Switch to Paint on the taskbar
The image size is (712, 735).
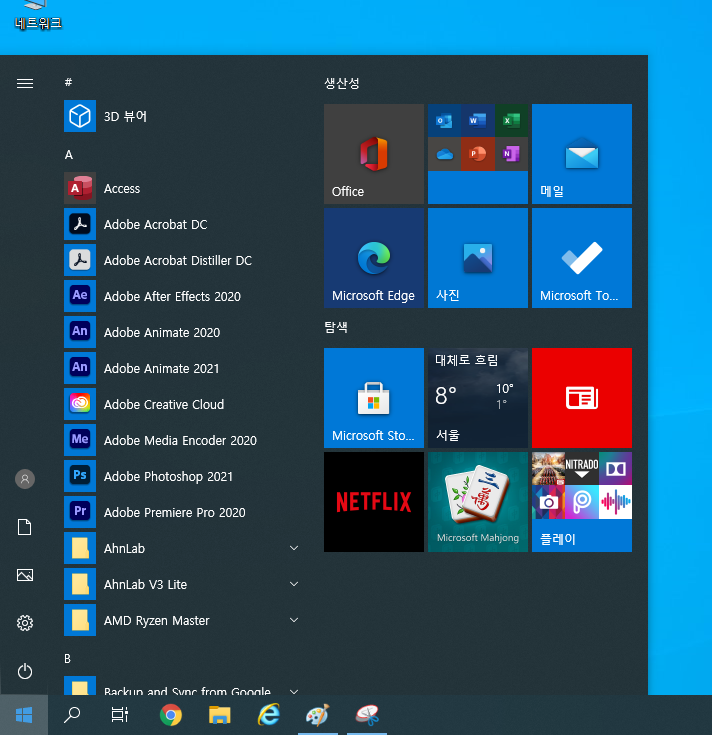[x=318, y=715]
